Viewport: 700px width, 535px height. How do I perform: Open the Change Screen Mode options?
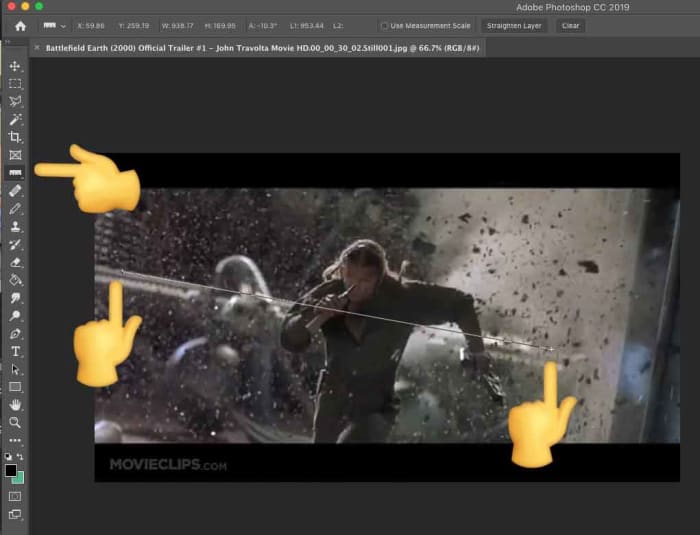click(15, 514)
